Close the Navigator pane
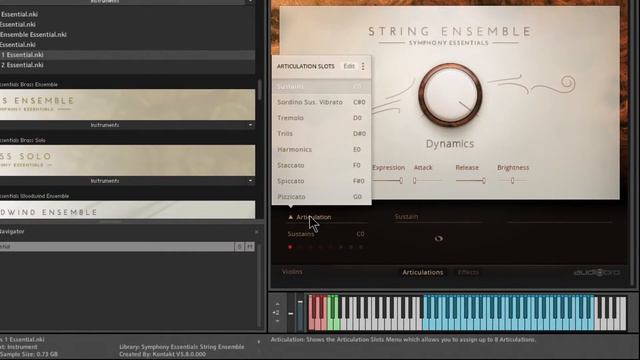The height and width of the screenshot is (360, 640). point(256,232)
